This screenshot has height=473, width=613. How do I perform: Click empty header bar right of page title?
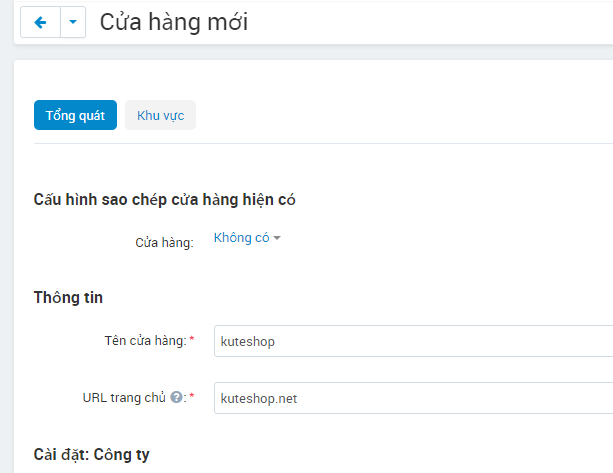click(430, 22)
